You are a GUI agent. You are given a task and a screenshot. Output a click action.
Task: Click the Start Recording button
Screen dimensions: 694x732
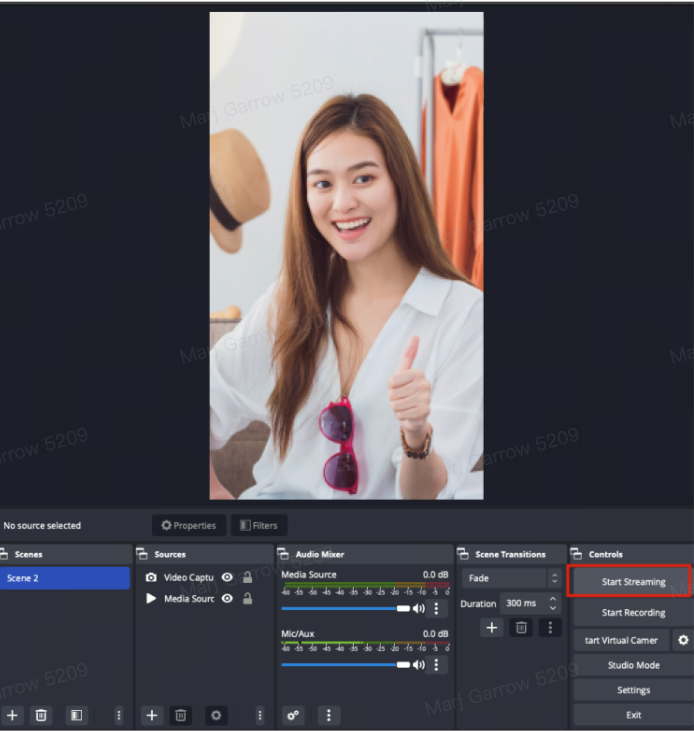(632, 612)
